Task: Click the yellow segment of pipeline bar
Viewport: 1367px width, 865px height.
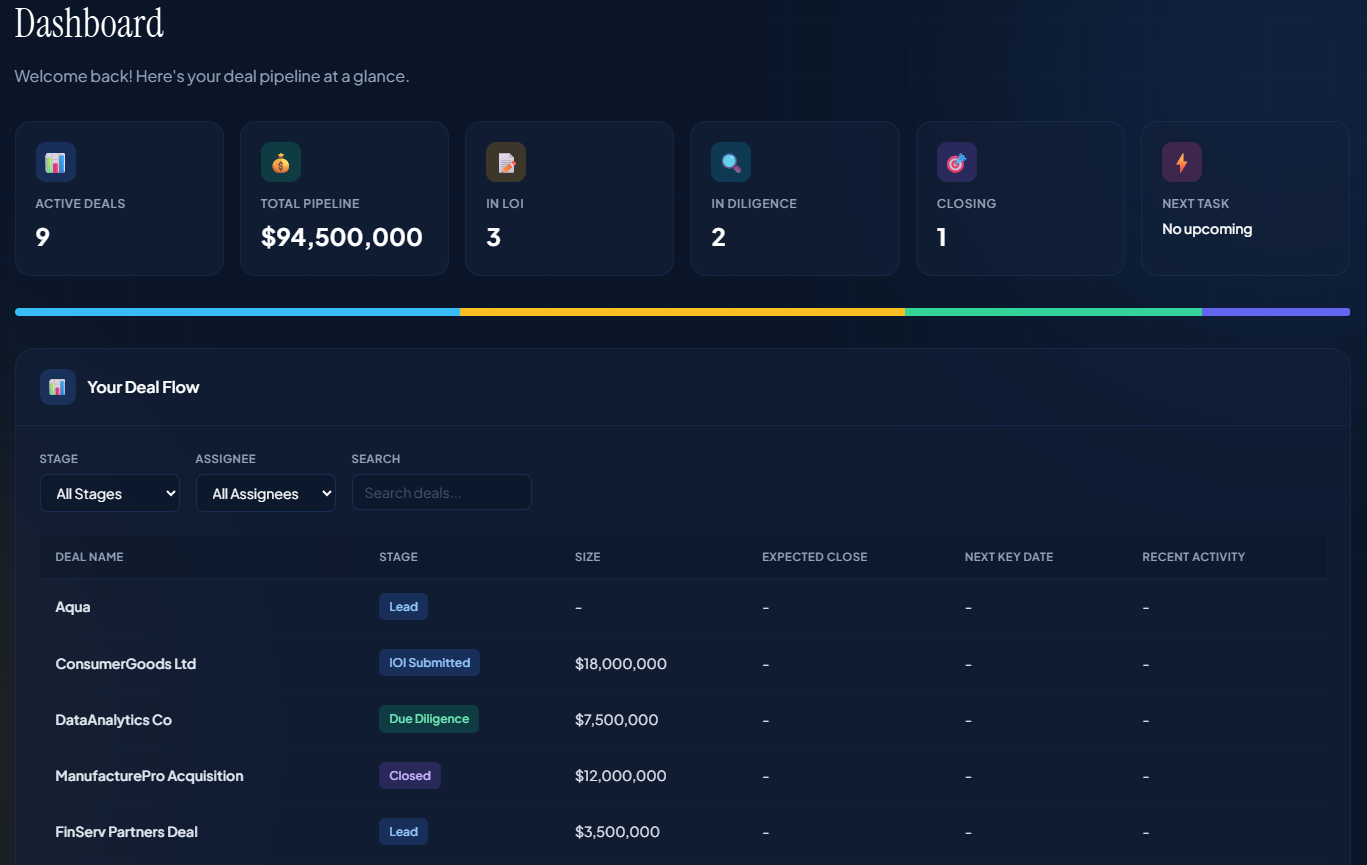Action: tap(682, 312)
